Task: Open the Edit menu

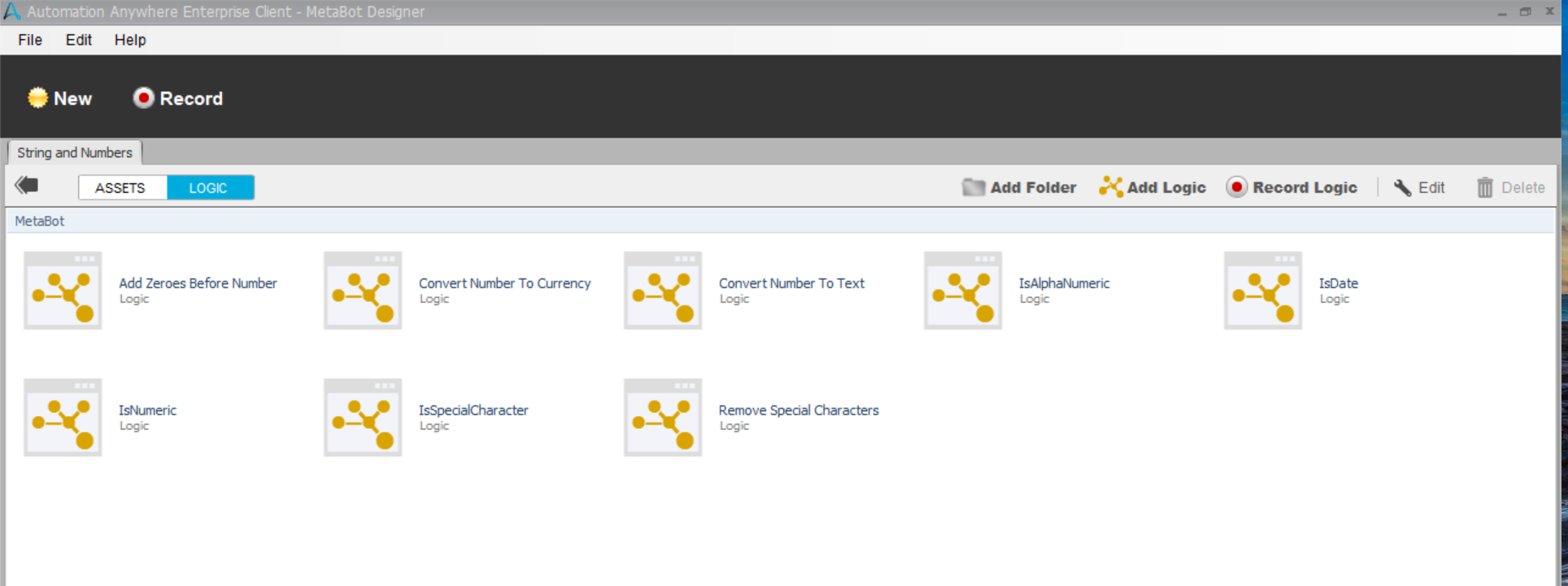Action: click(x=79, y=40)
